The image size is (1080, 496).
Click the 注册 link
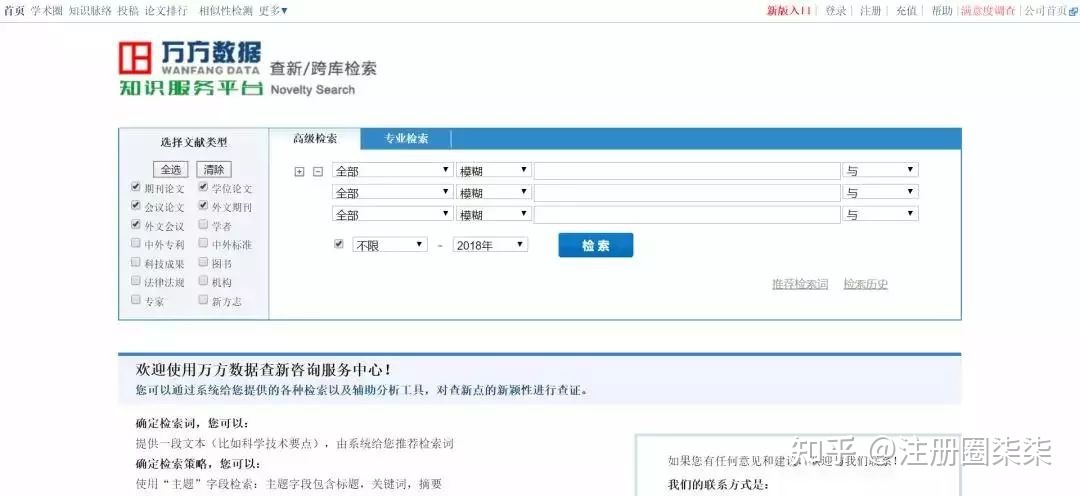point(871,11)
